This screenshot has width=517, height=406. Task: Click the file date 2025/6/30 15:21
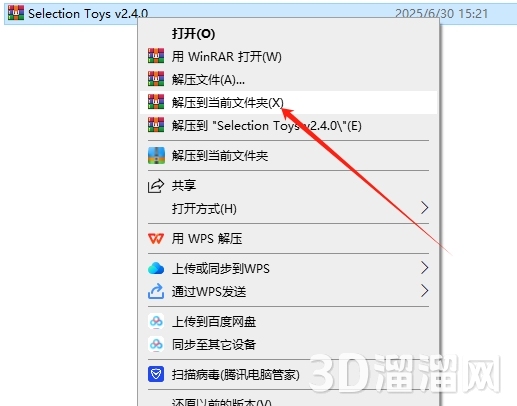point(441,14)
